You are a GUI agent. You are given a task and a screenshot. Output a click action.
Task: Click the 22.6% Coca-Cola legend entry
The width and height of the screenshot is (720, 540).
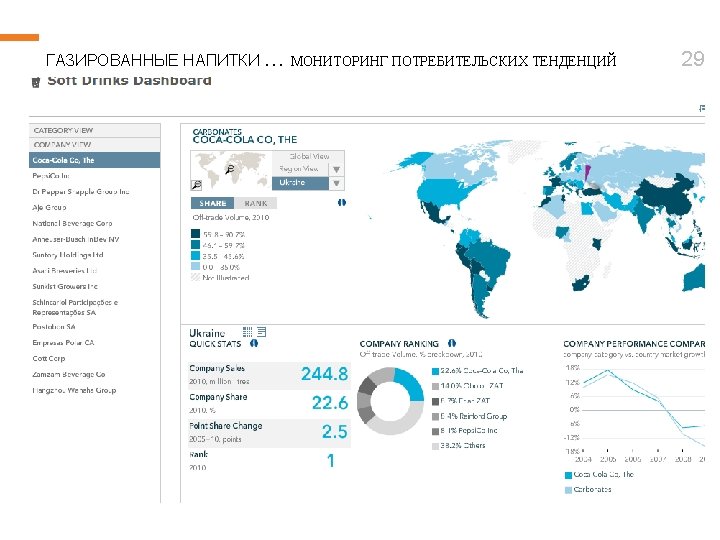coord(478,371)
